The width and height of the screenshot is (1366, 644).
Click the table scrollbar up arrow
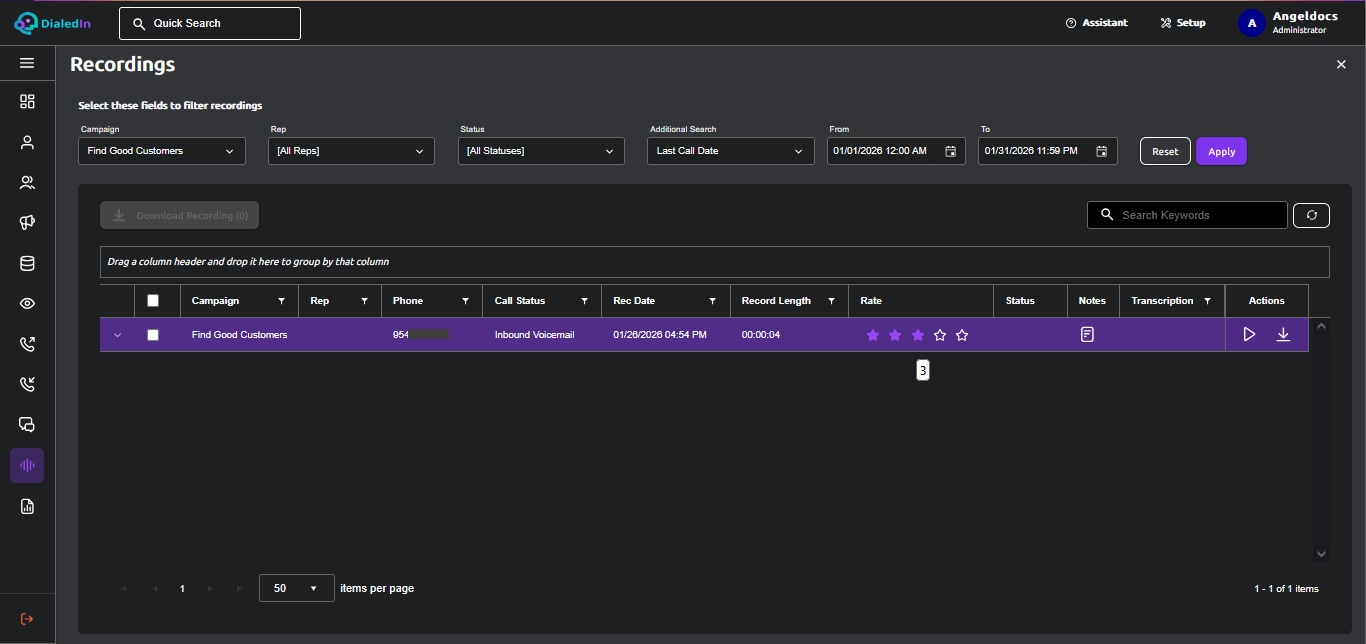coord(1320,326)
